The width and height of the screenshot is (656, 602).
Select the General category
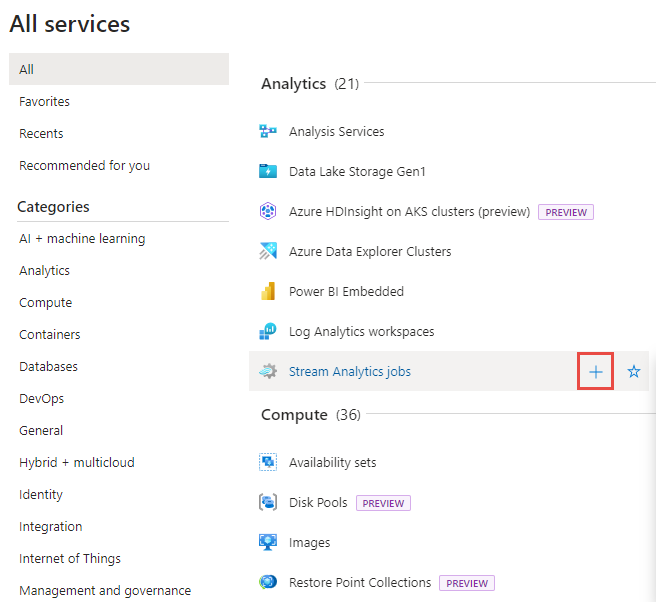pos(41,430)
